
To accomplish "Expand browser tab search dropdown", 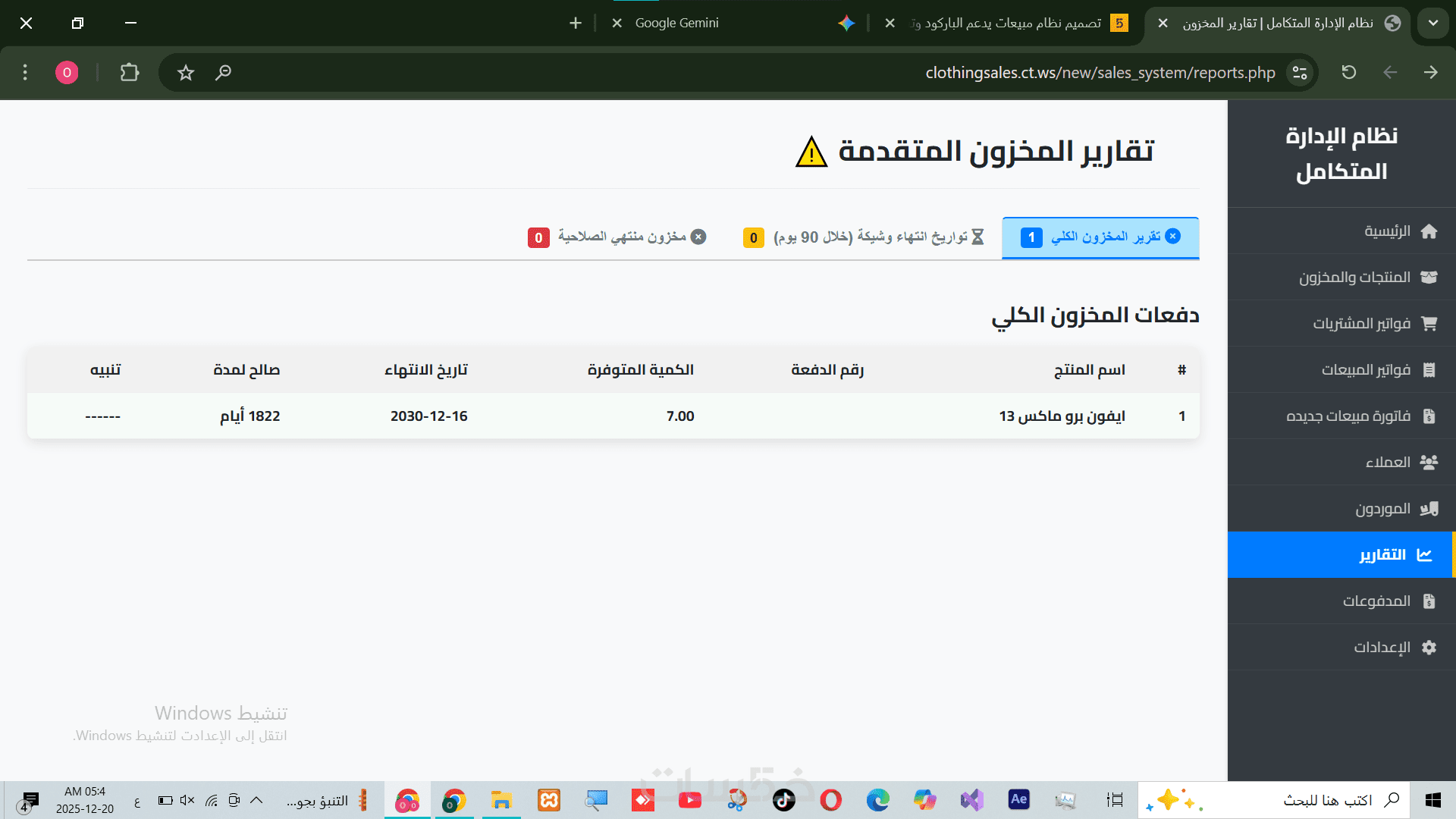I will 1432,23.
